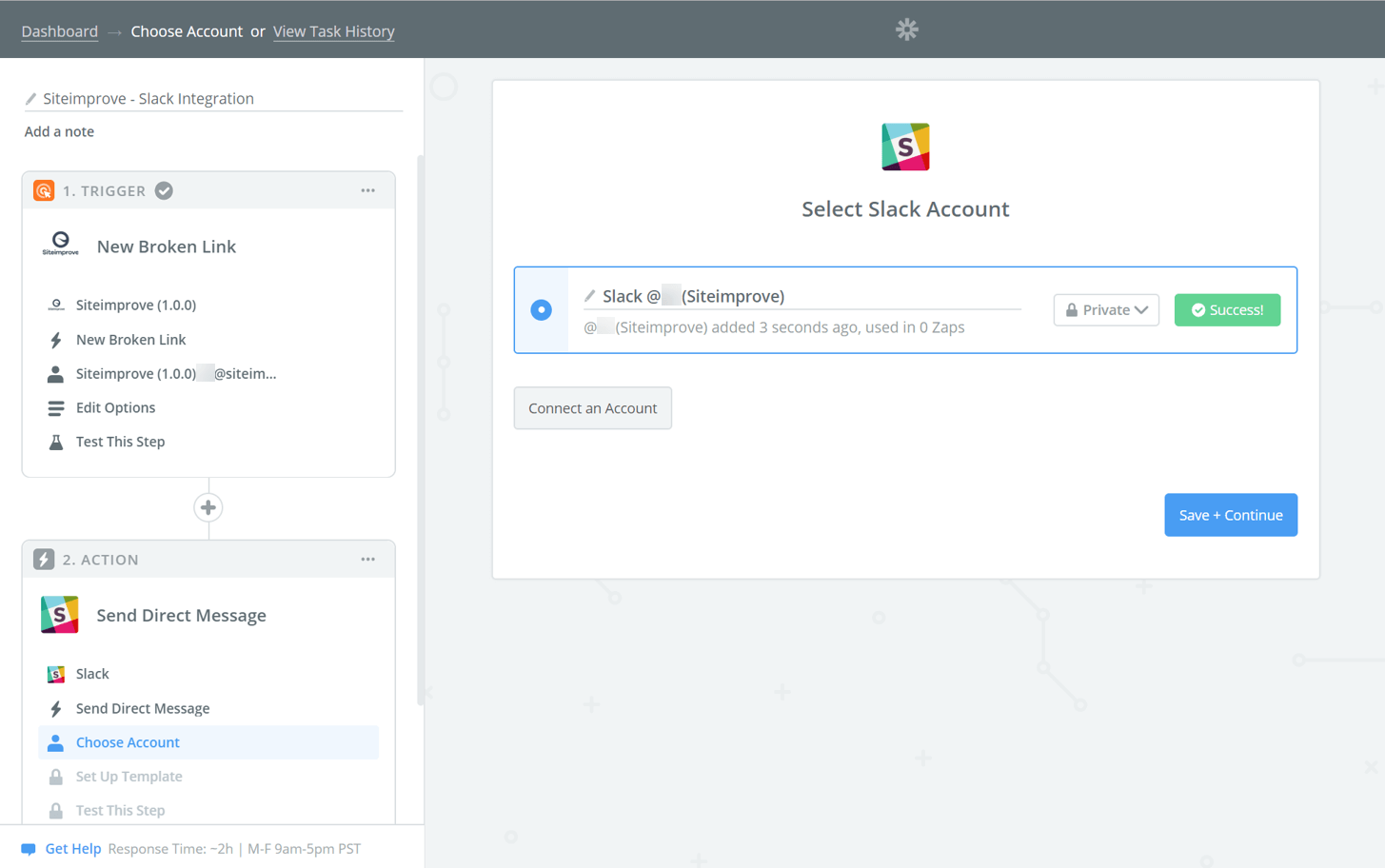Select Choose Account in action step

pyautogui.click(x=128, y=742)
